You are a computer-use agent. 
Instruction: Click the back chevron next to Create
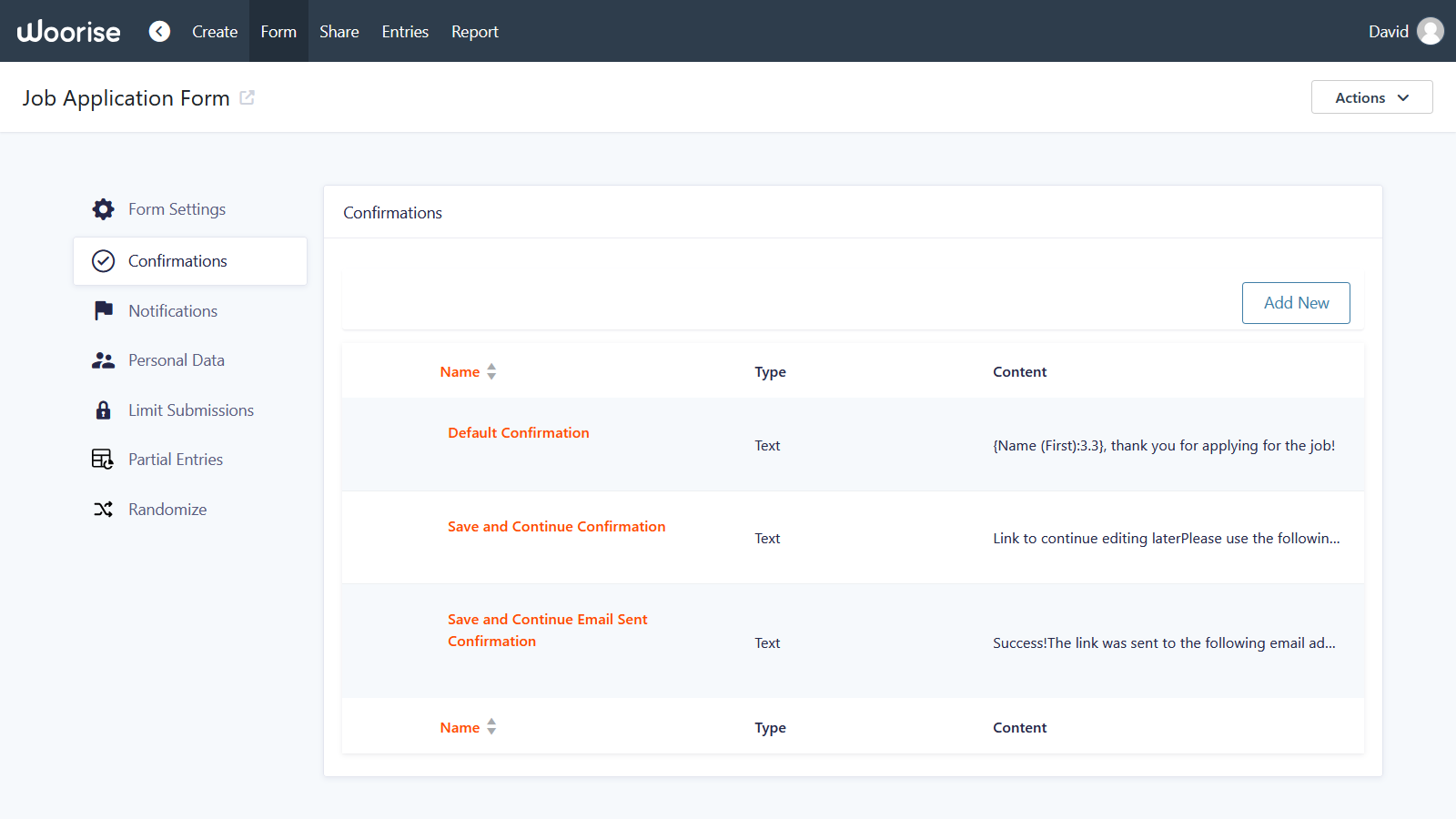coord(159,31)
